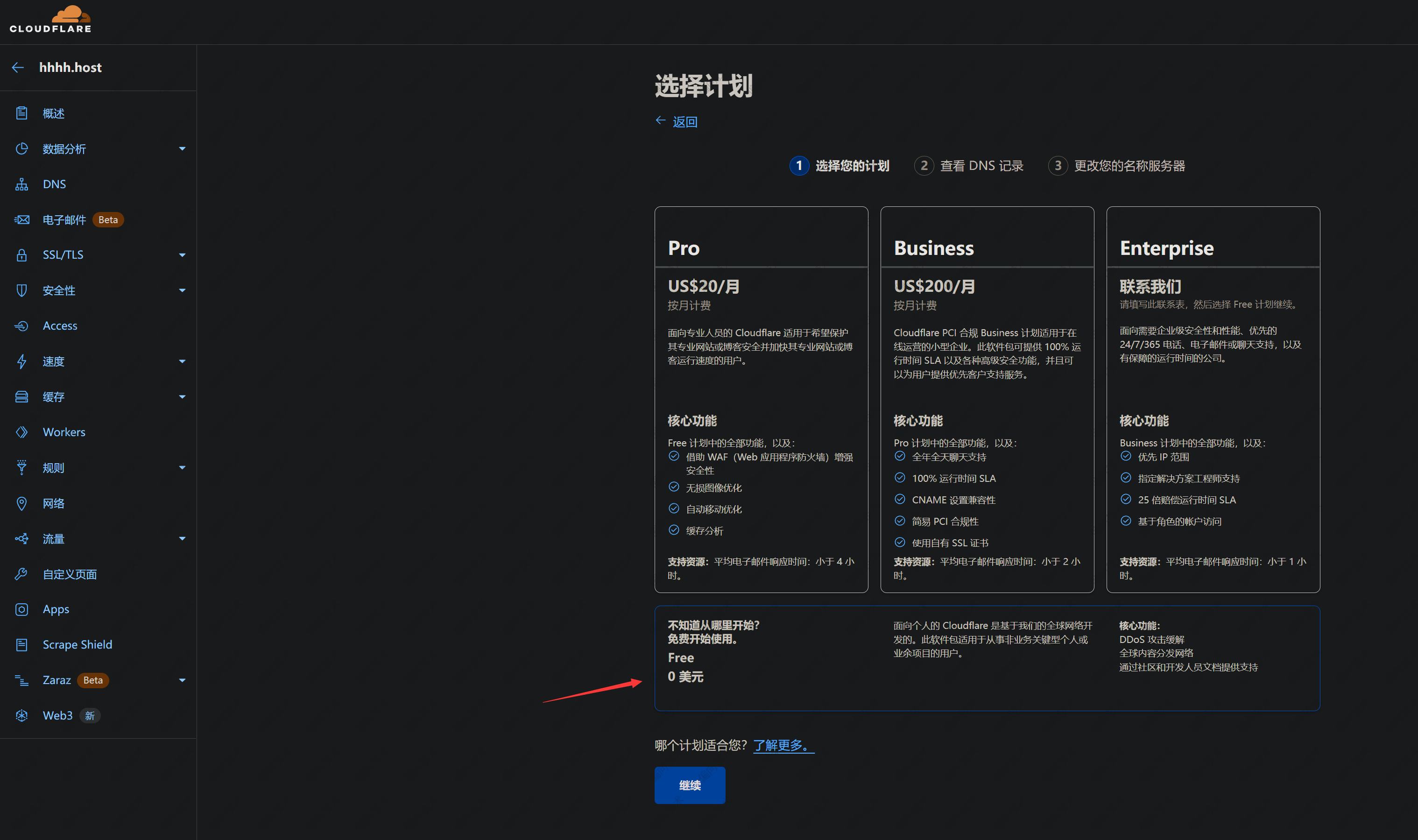The image size is (1418, 840).
Task: Expand the 数据分析 dropdown arrow
Action: [x=182, y=149]
